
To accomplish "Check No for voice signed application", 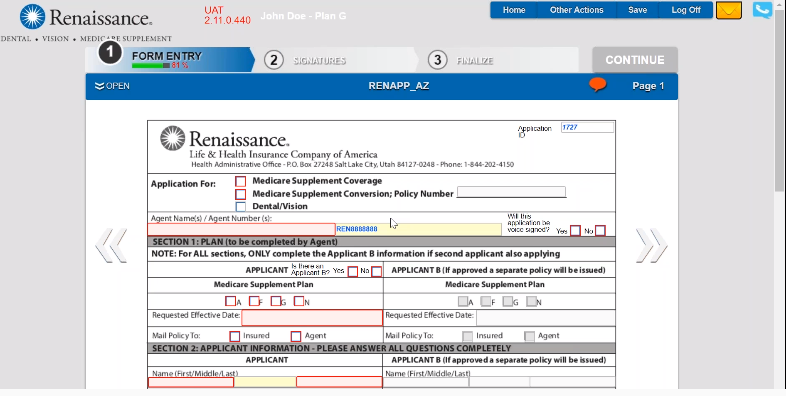I will 600,231.
